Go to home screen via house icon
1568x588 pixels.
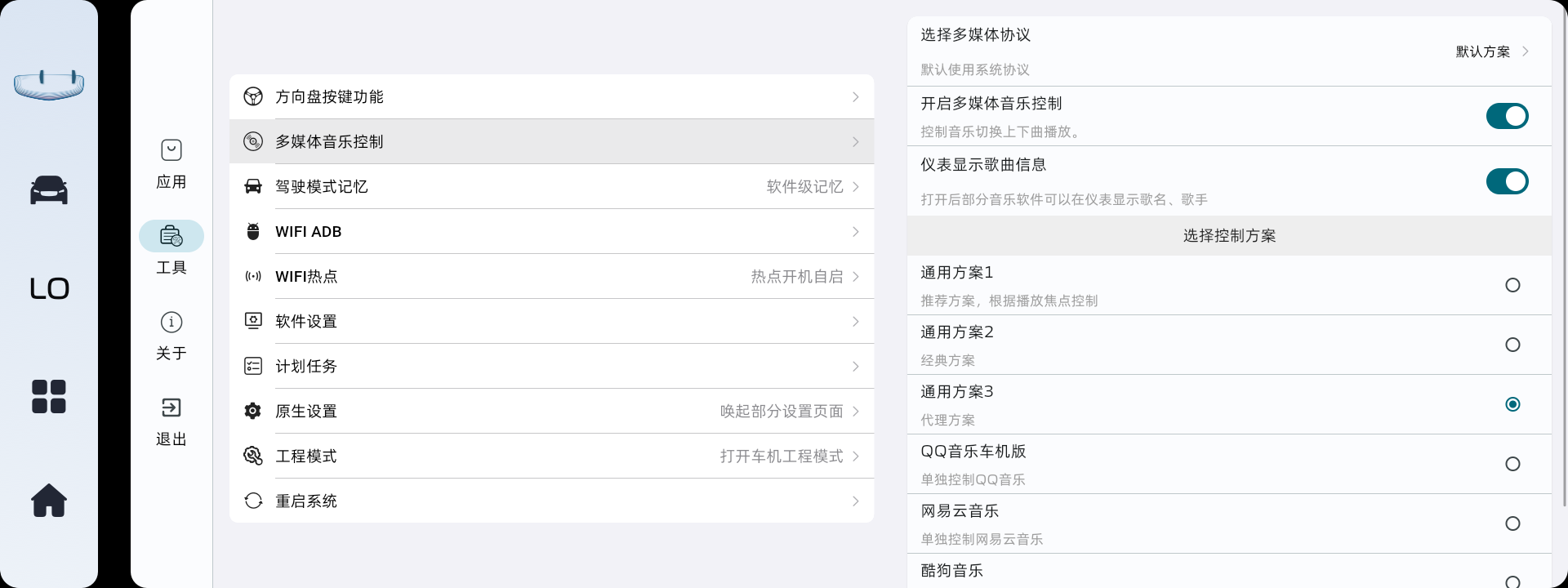coord(49,500)
